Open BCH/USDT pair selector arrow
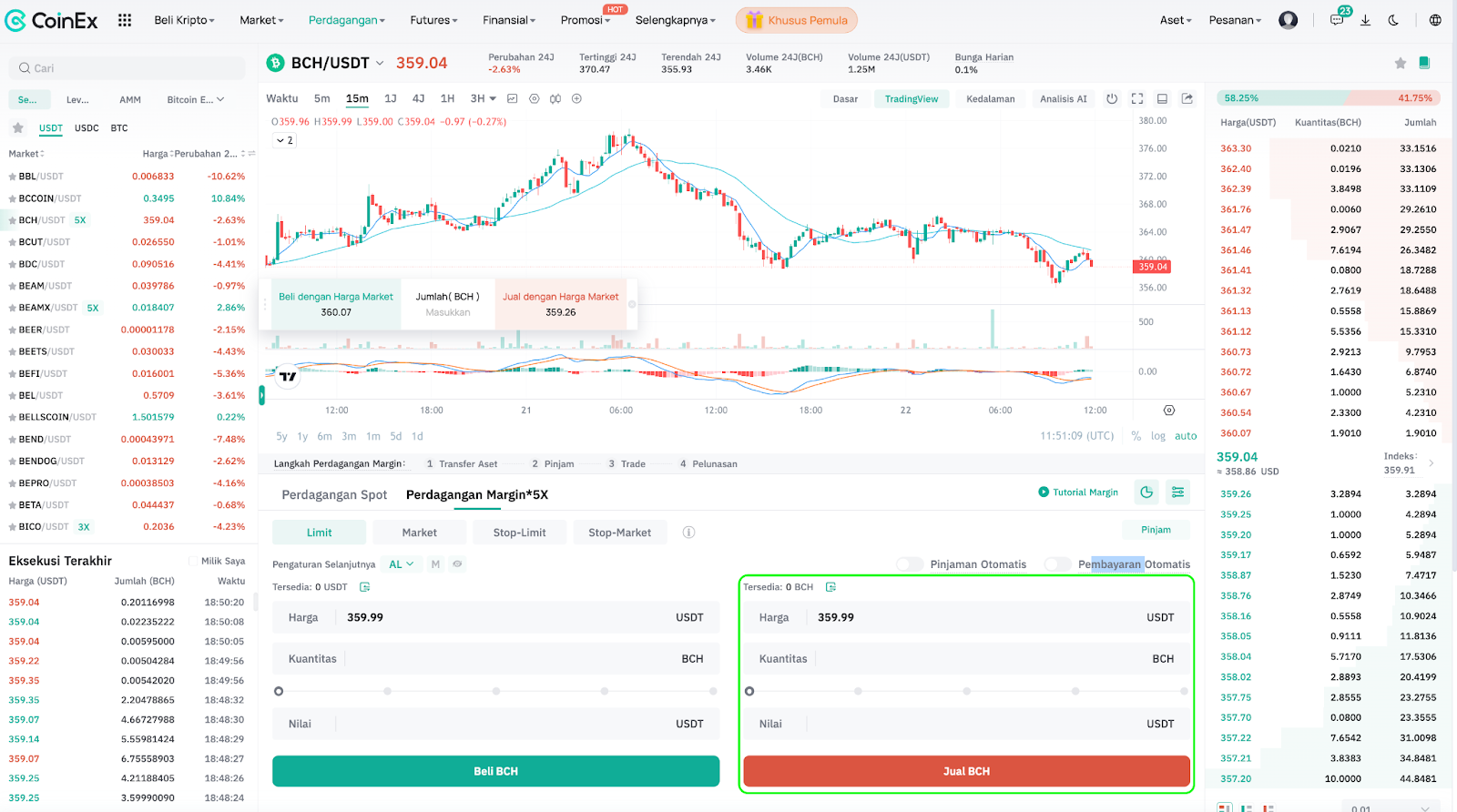 pos(380,64)
